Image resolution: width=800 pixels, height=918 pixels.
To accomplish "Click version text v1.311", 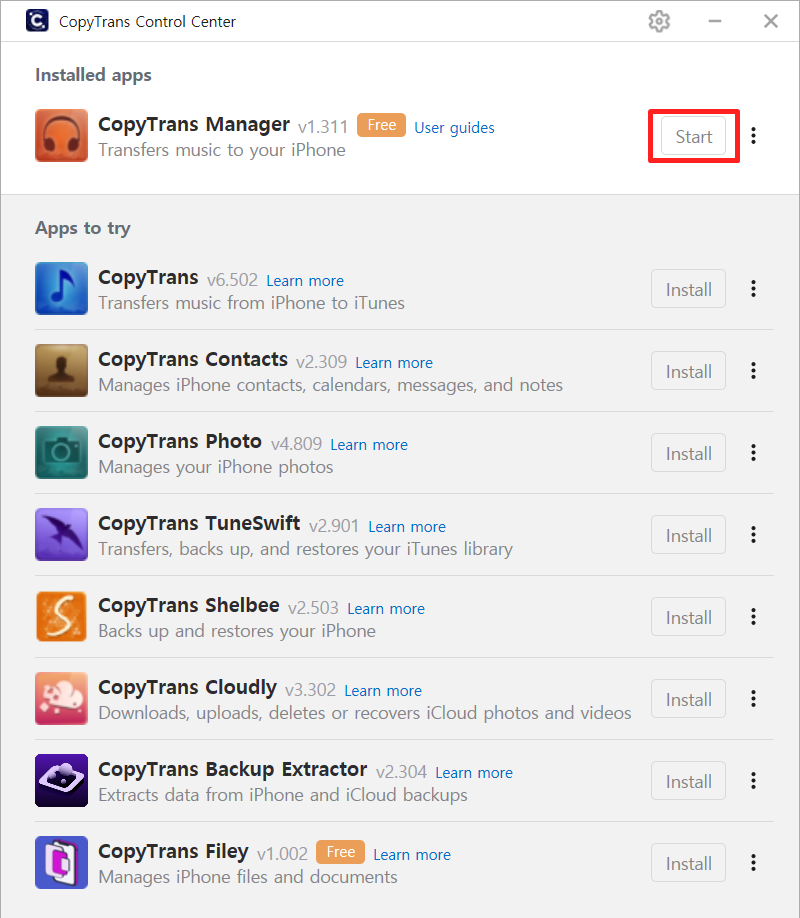I will point(323,127).
